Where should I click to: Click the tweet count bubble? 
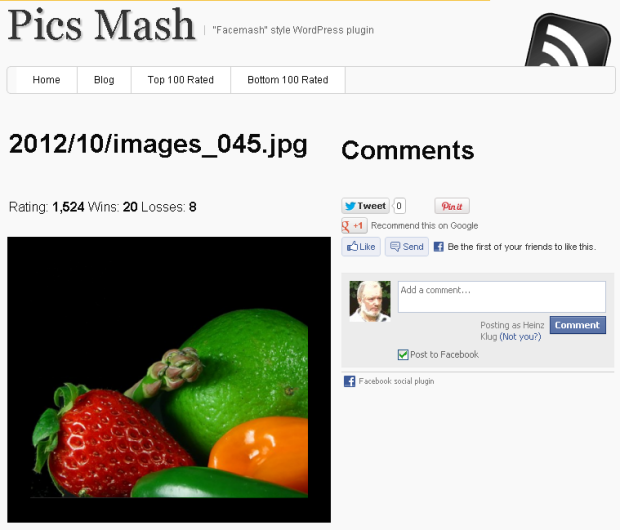pos(399,206)
